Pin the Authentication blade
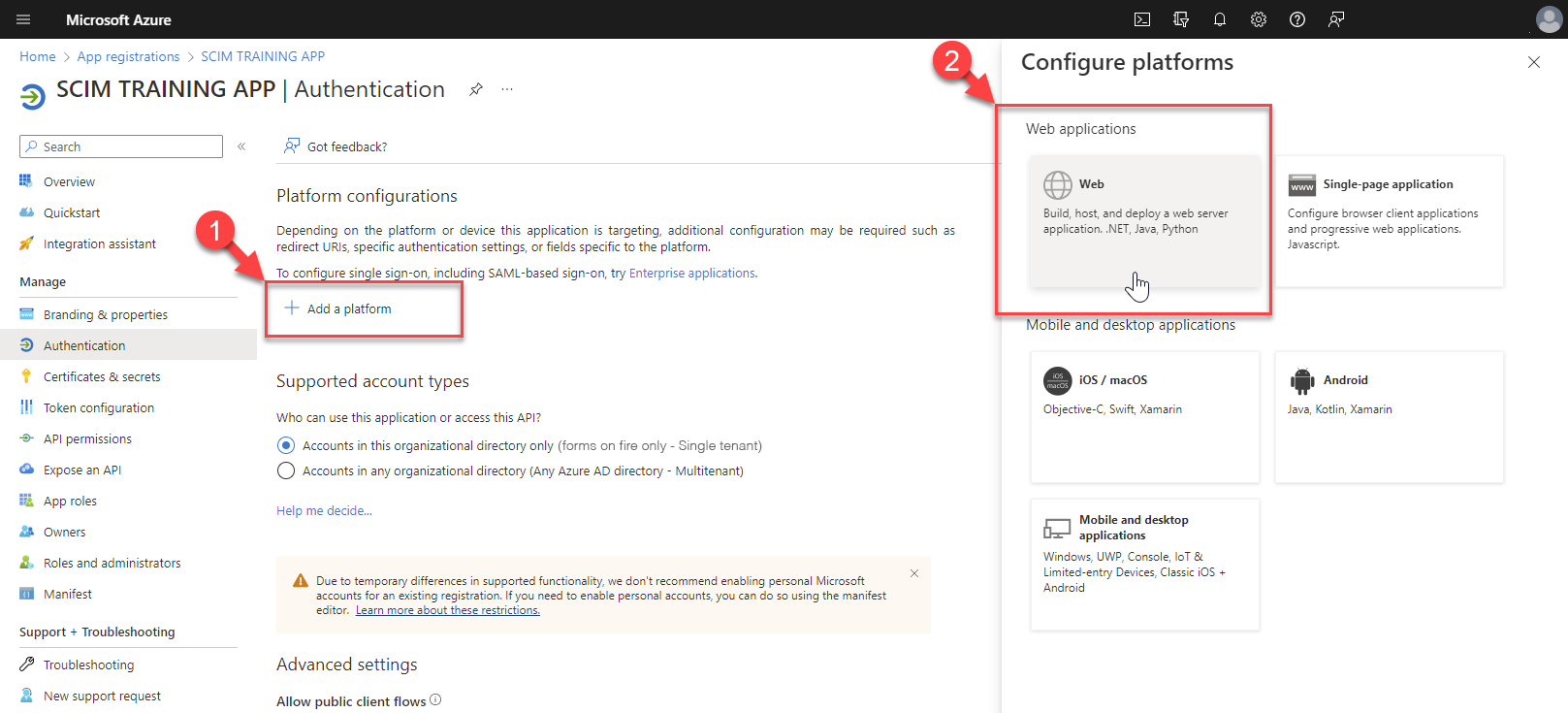This screenshot has height=713, width=1568. 476,89
